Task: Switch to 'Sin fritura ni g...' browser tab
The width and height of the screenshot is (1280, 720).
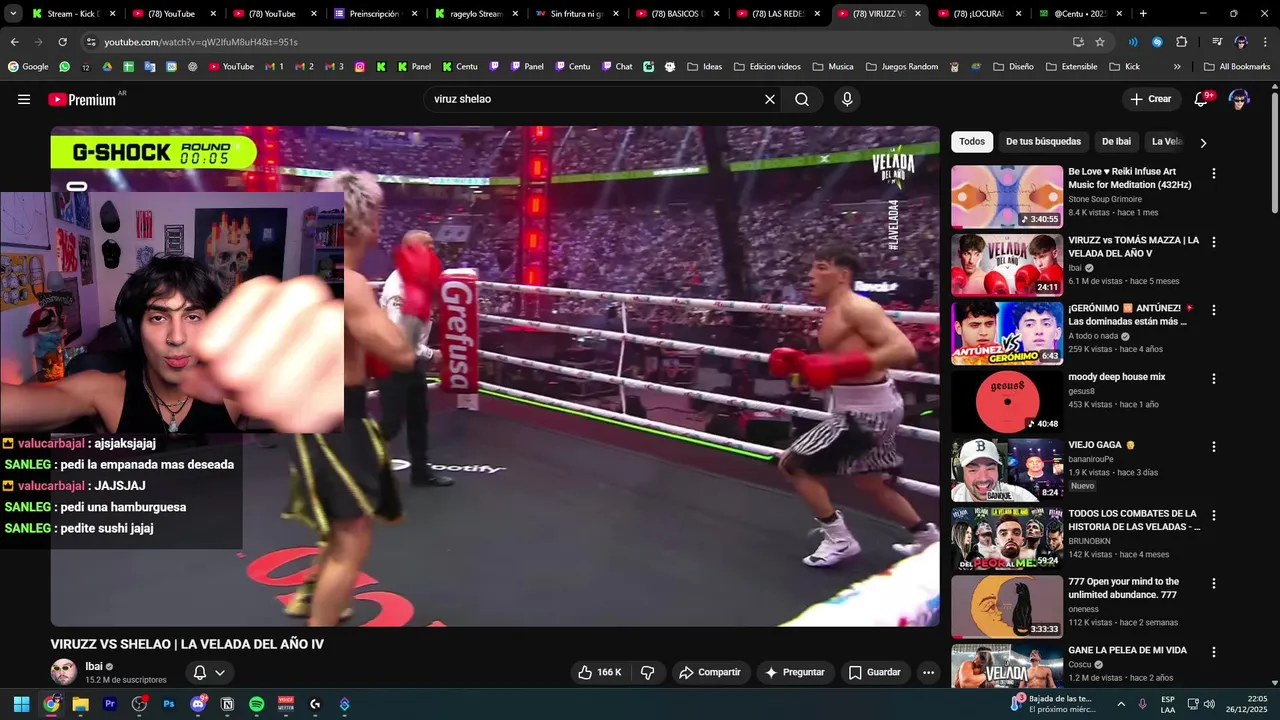Action: 577,14
